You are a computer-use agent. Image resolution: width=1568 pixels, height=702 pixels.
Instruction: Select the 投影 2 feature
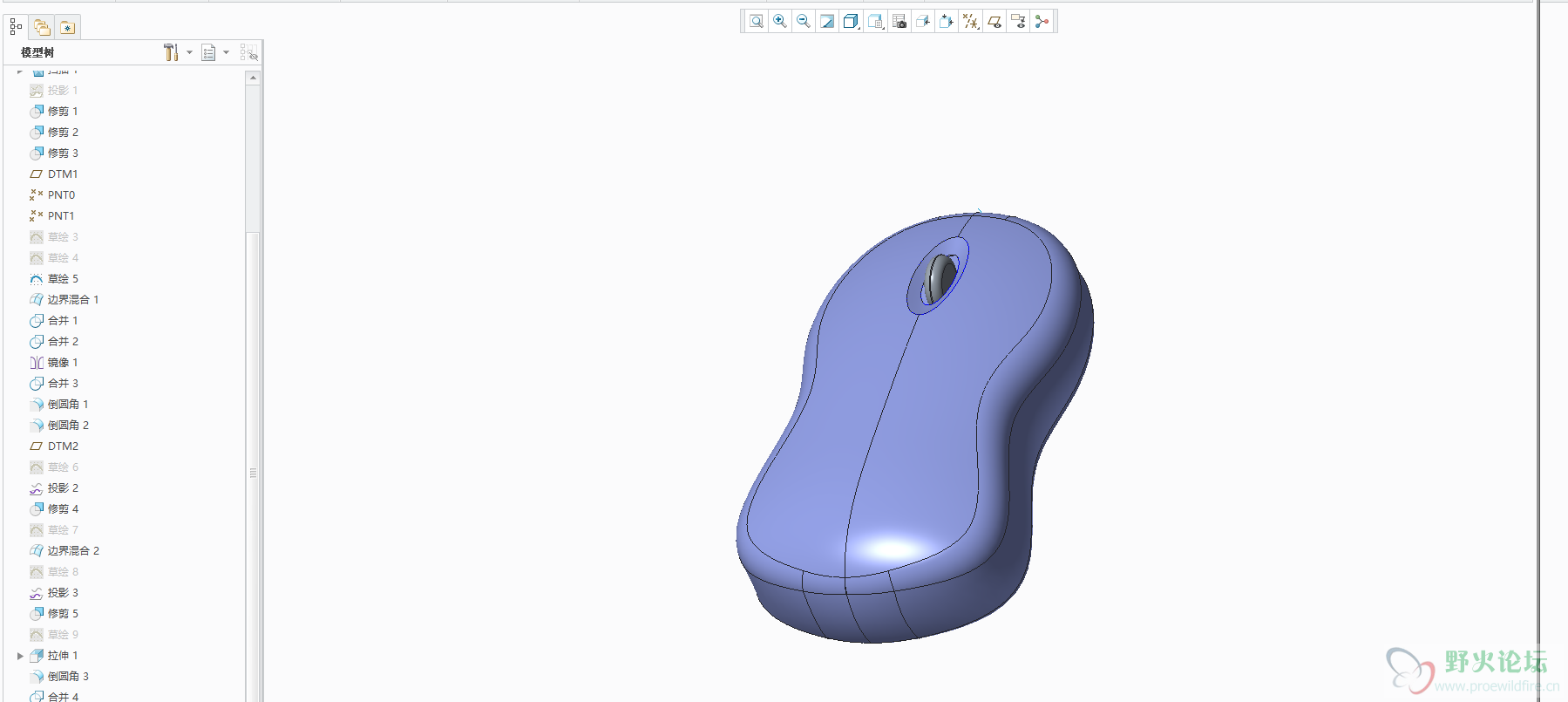coord(53,488)
